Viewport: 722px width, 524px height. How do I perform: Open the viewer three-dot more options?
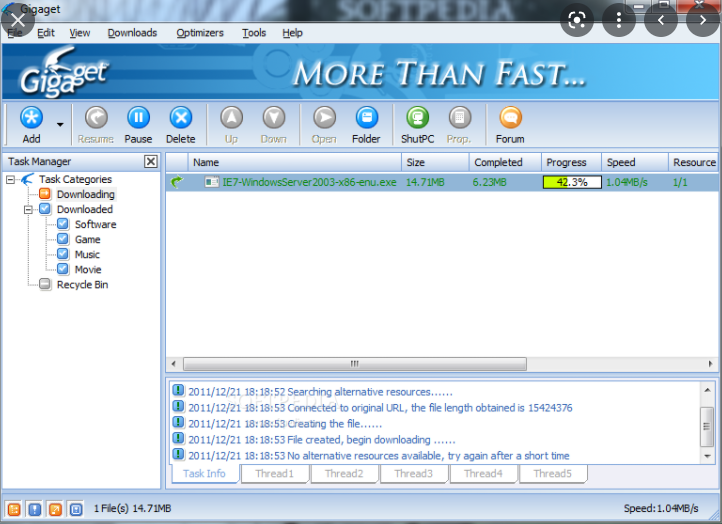619,20
